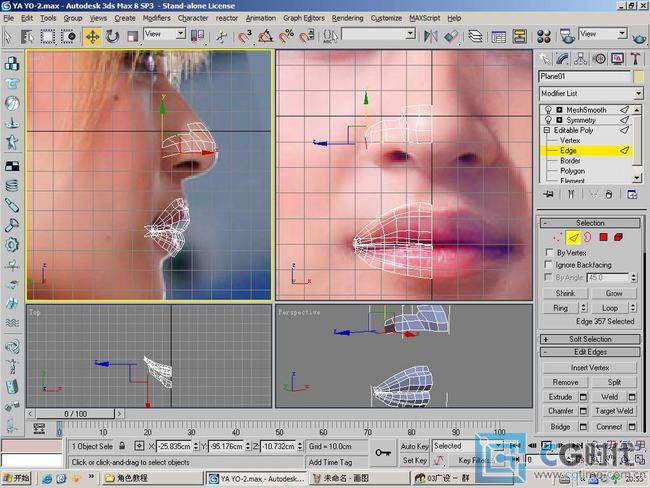Screen dimensions: 650x488
Task: Click the Remove edges button
Action: [565, 382]
